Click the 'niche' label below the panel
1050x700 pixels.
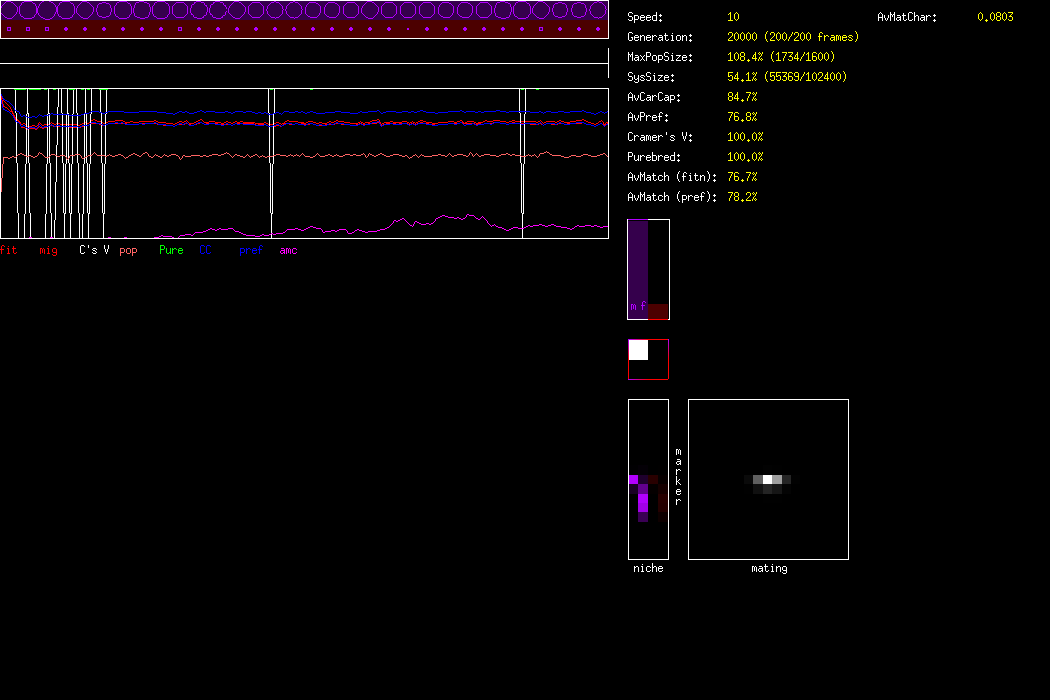tap(648, 568)
